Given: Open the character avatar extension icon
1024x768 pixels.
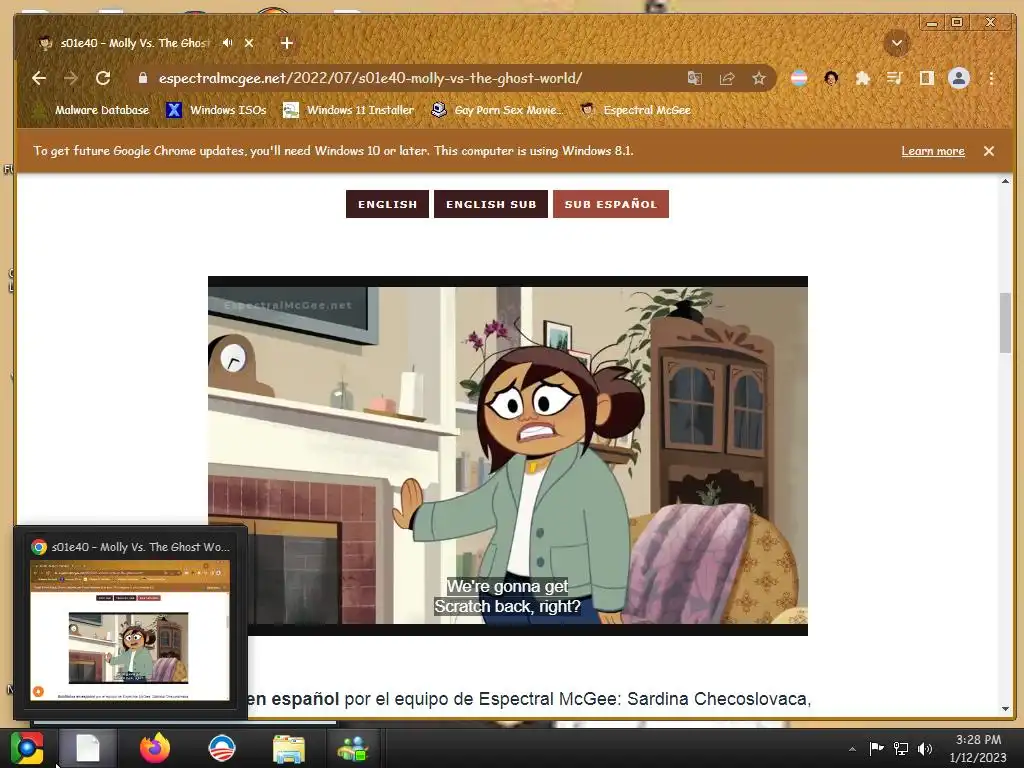Looking at the screenshot, I should [x=831, y=78].
